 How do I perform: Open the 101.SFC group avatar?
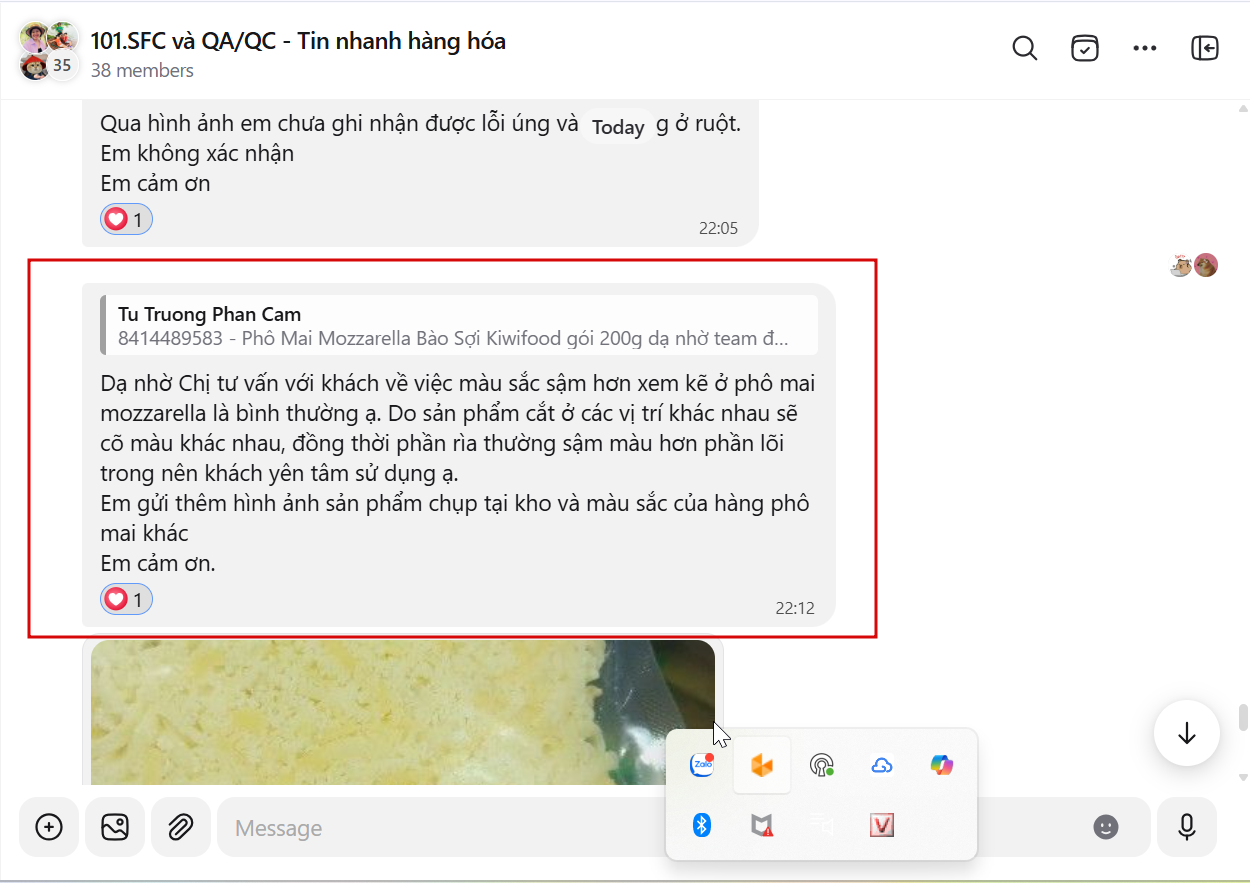(x=48, y=50)
